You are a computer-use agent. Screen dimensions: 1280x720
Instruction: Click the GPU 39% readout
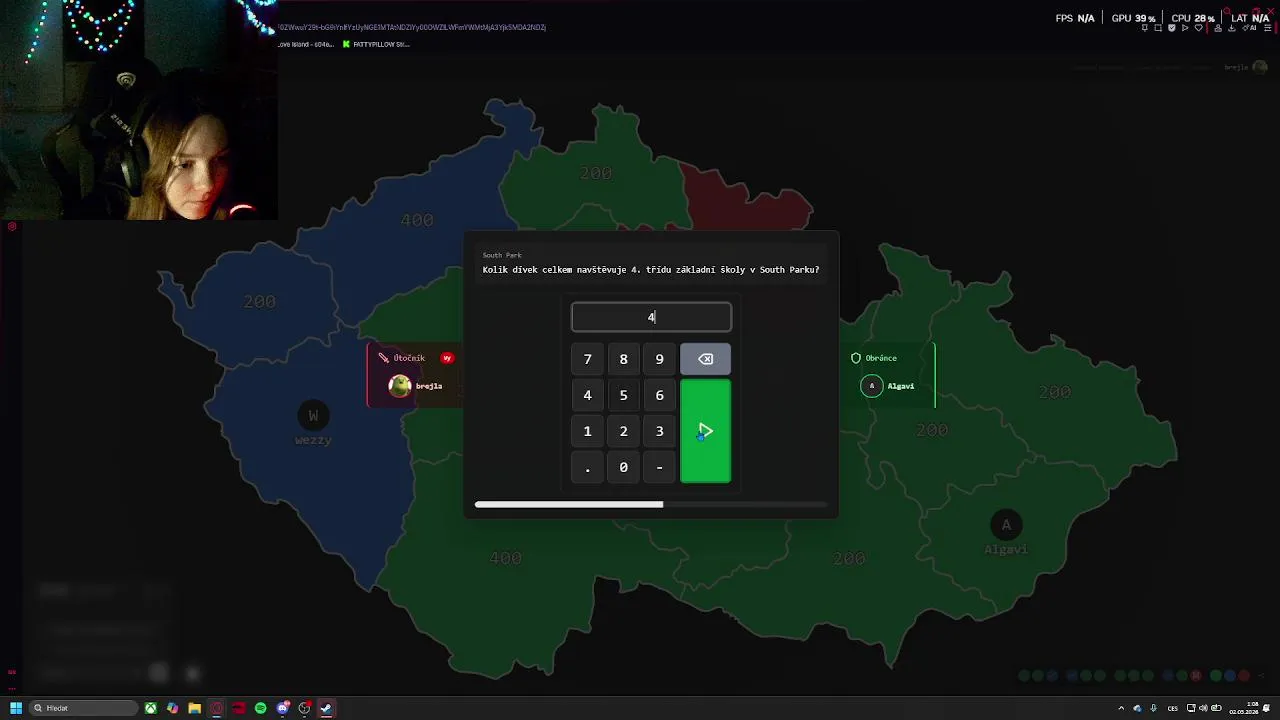(1133, 18)
